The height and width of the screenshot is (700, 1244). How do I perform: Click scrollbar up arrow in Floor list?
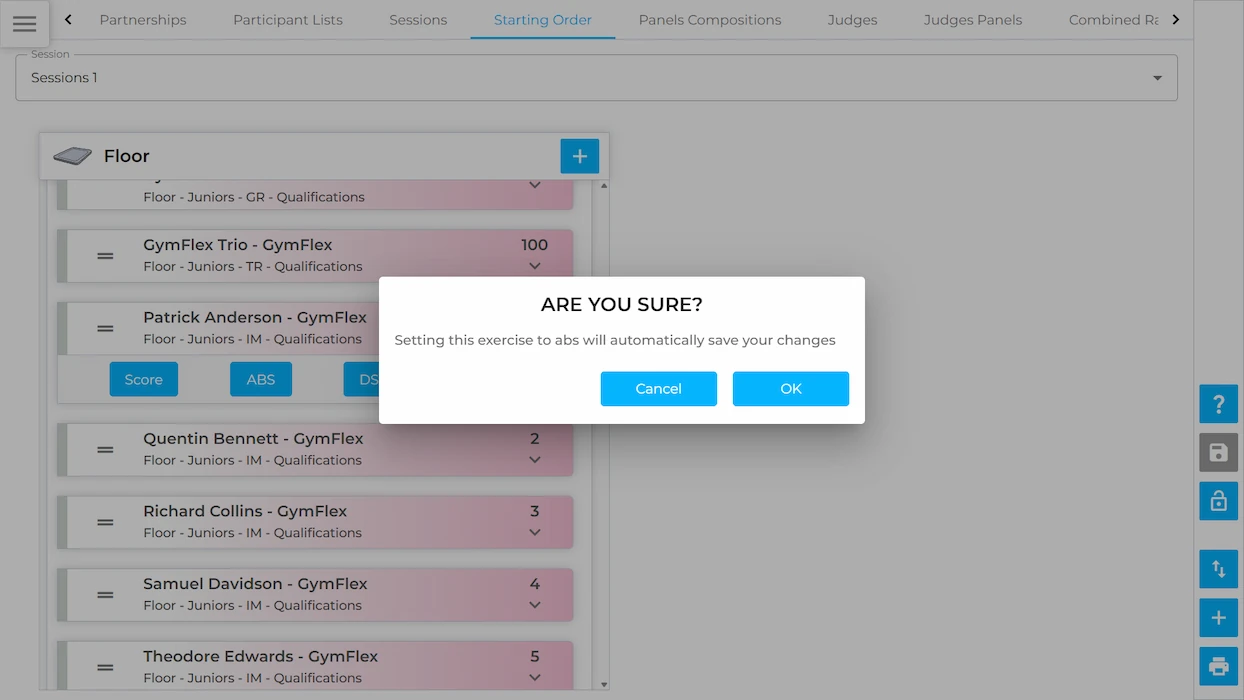tap(604, 185)
